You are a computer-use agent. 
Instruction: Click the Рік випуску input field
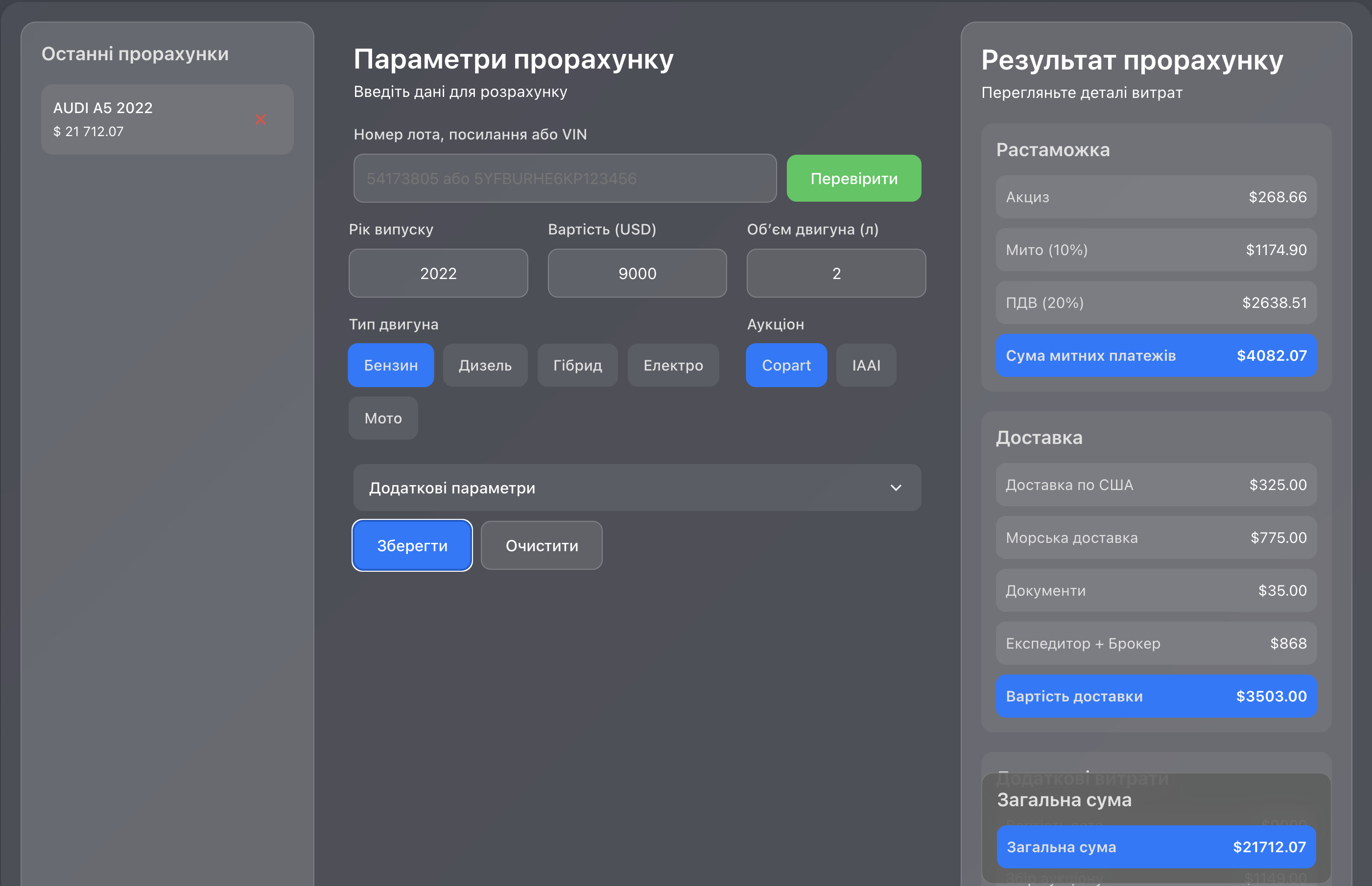click(438, 273)
